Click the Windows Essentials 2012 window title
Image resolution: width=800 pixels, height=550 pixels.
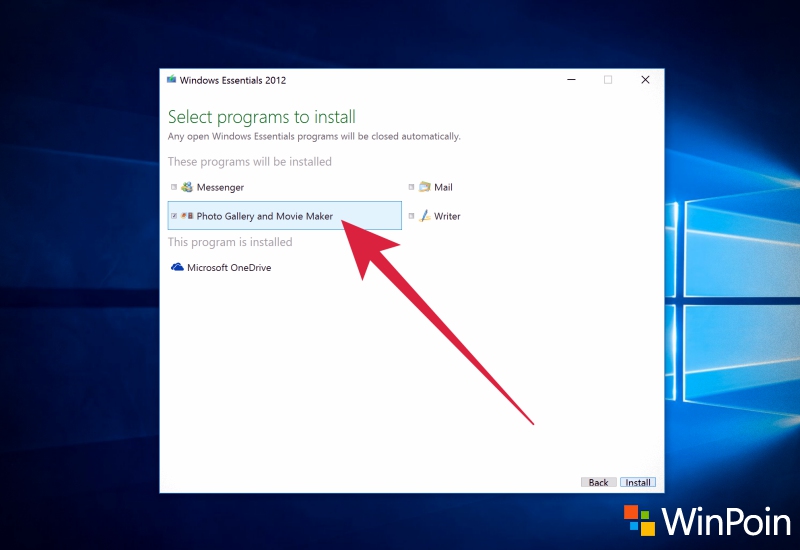pyautogui.click(x=233, y=80)
